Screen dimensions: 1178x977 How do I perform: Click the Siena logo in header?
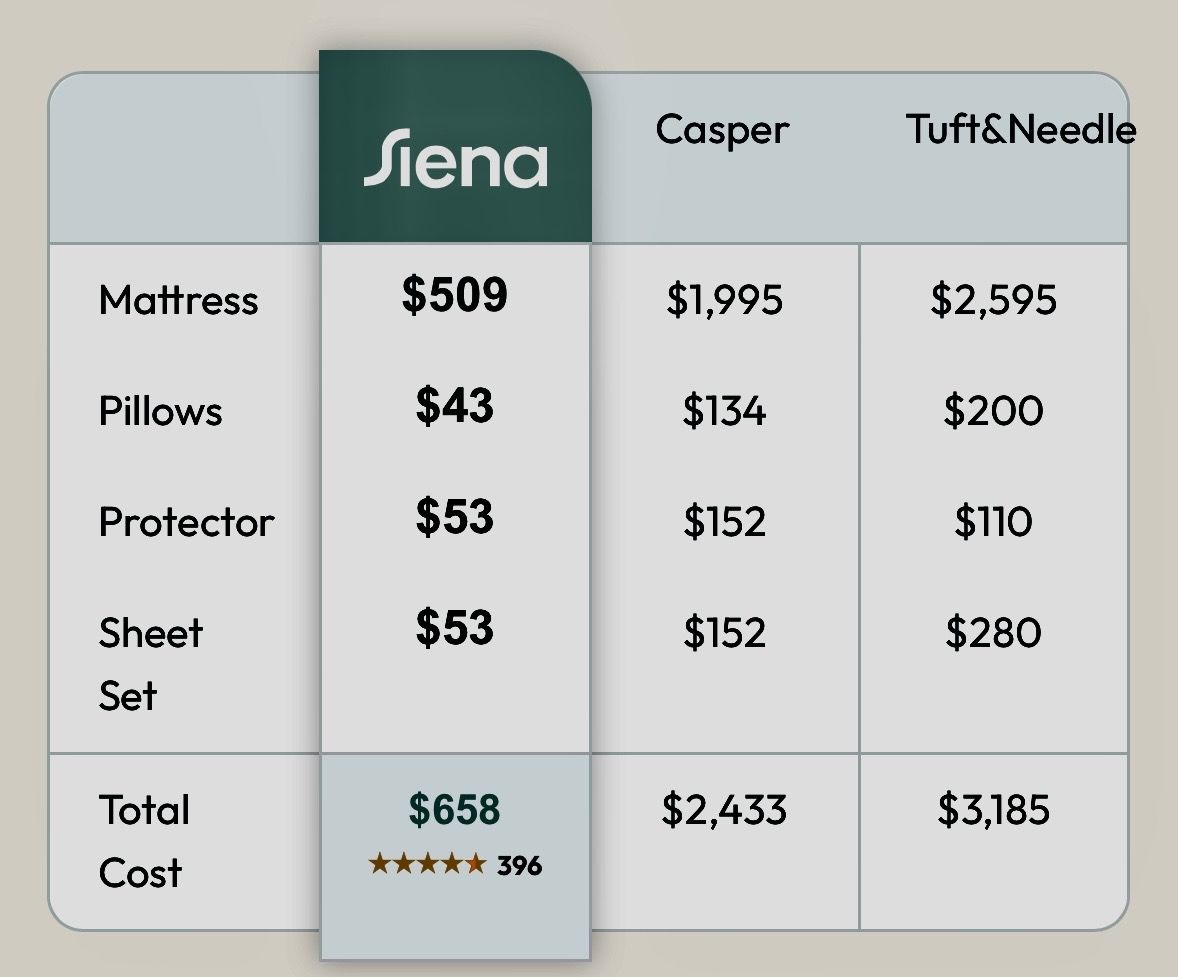tap(455, 161)
